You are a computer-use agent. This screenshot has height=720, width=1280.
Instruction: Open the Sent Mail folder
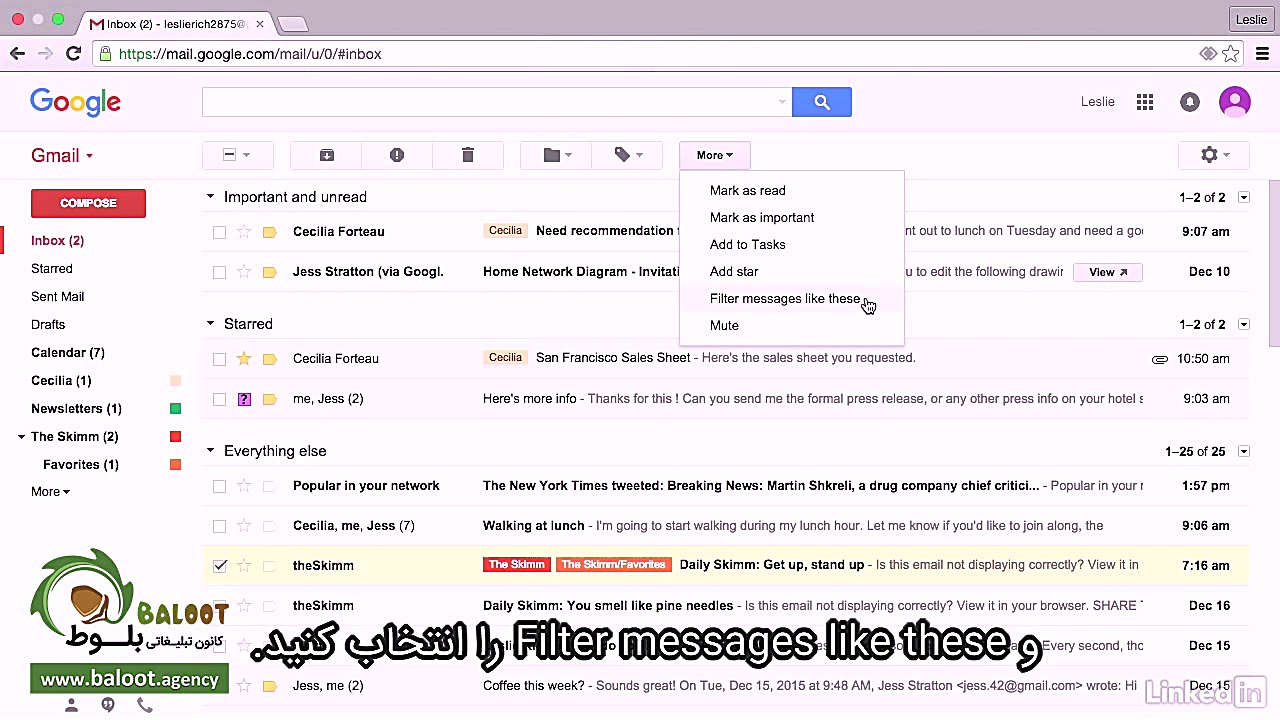(x=57, y=297)
